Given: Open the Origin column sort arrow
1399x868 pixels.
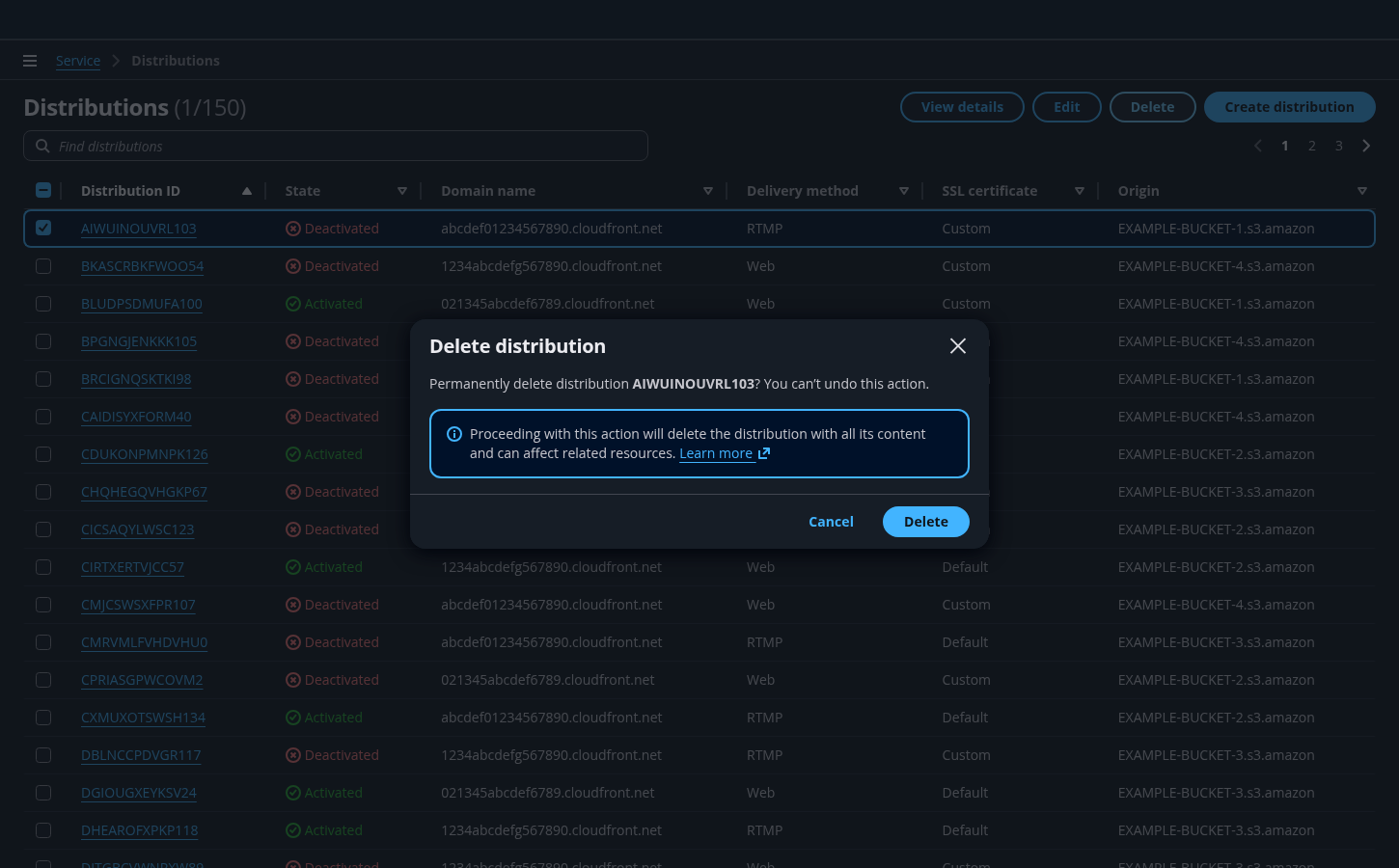Looking at the screenshot, I should (x=1362, y=191).
